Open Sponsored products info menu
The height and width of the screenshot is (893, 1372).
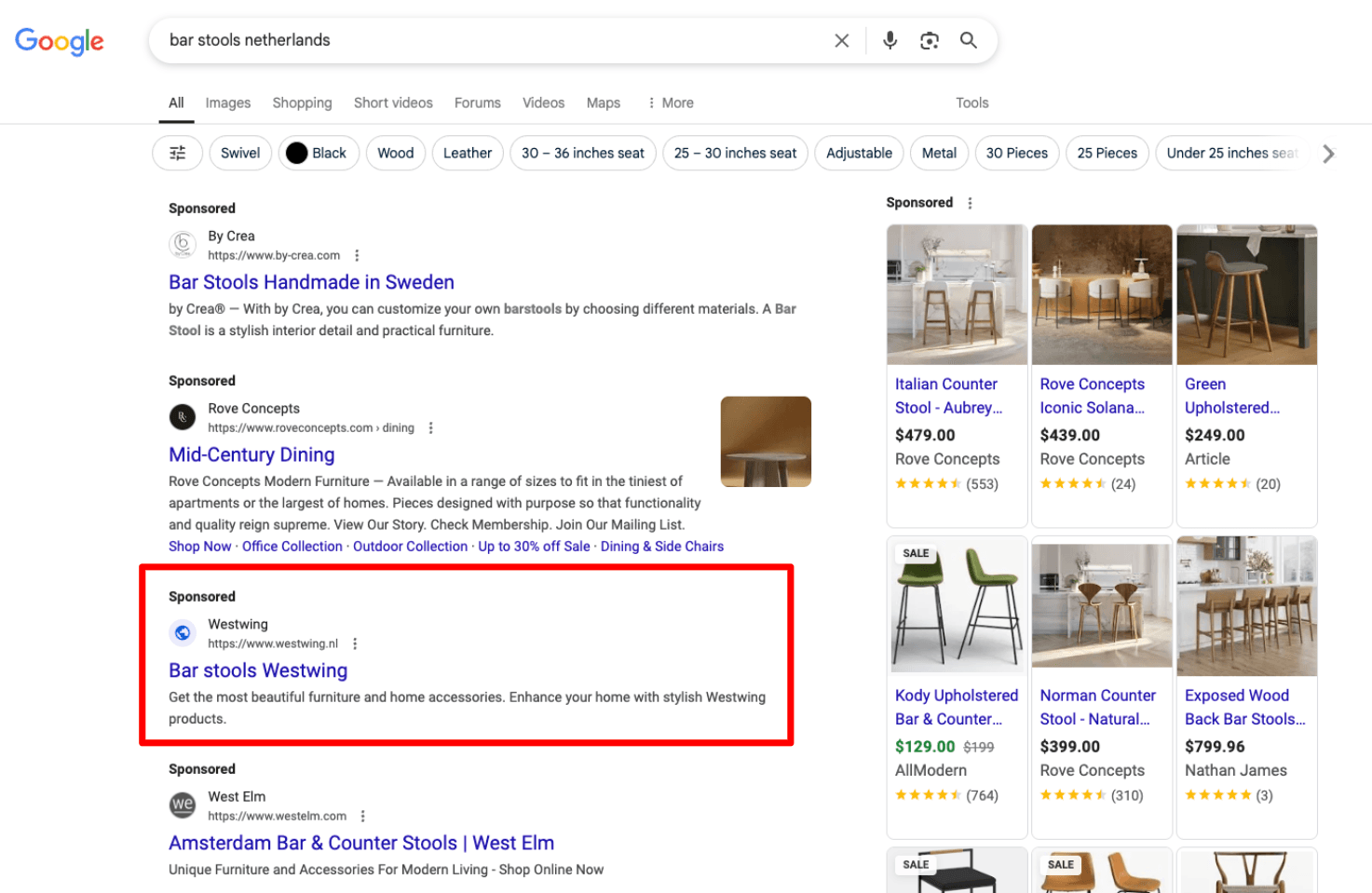(x=970, y=203)
